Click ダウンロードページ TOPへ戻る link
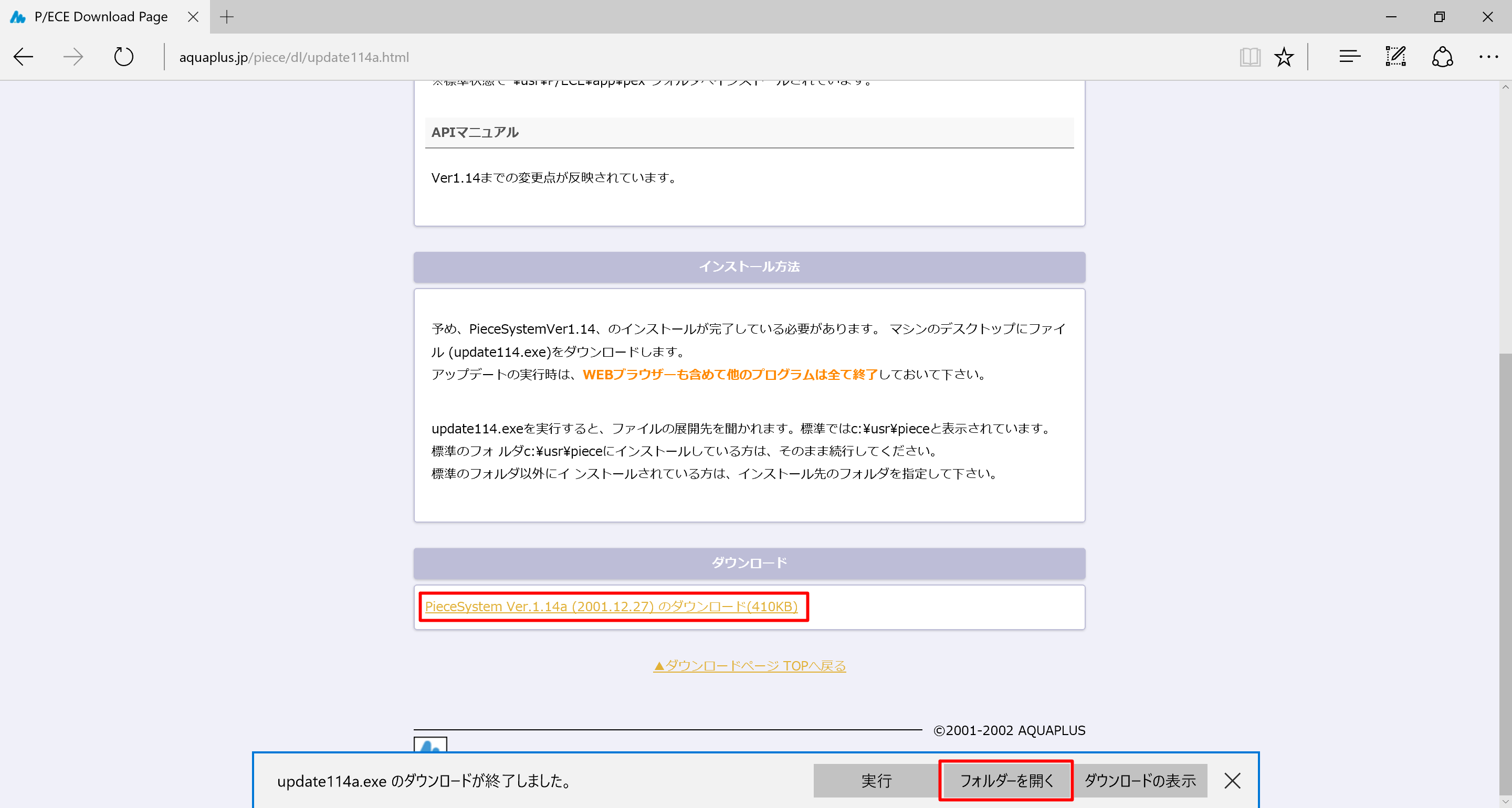The height and width of the screenshot is (808, 1512). [x=750, y=665]
